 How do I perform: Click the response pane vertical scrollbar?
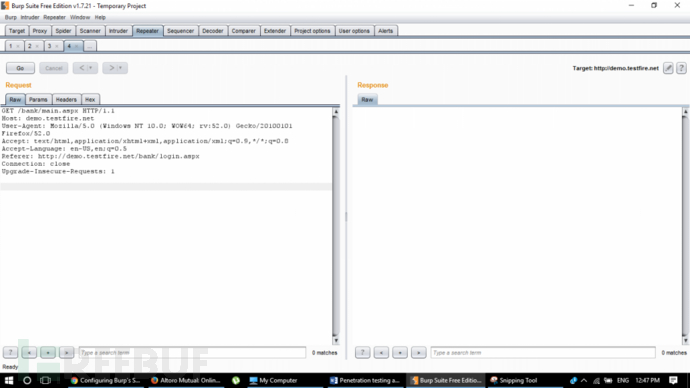coord(685,226)
